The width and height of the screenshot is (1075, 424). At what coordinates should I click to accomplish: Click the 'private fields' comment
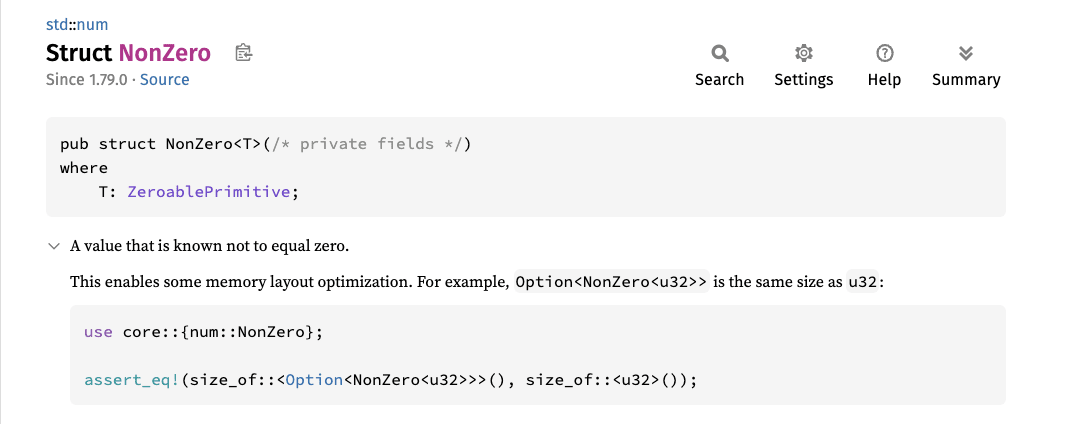380,144
